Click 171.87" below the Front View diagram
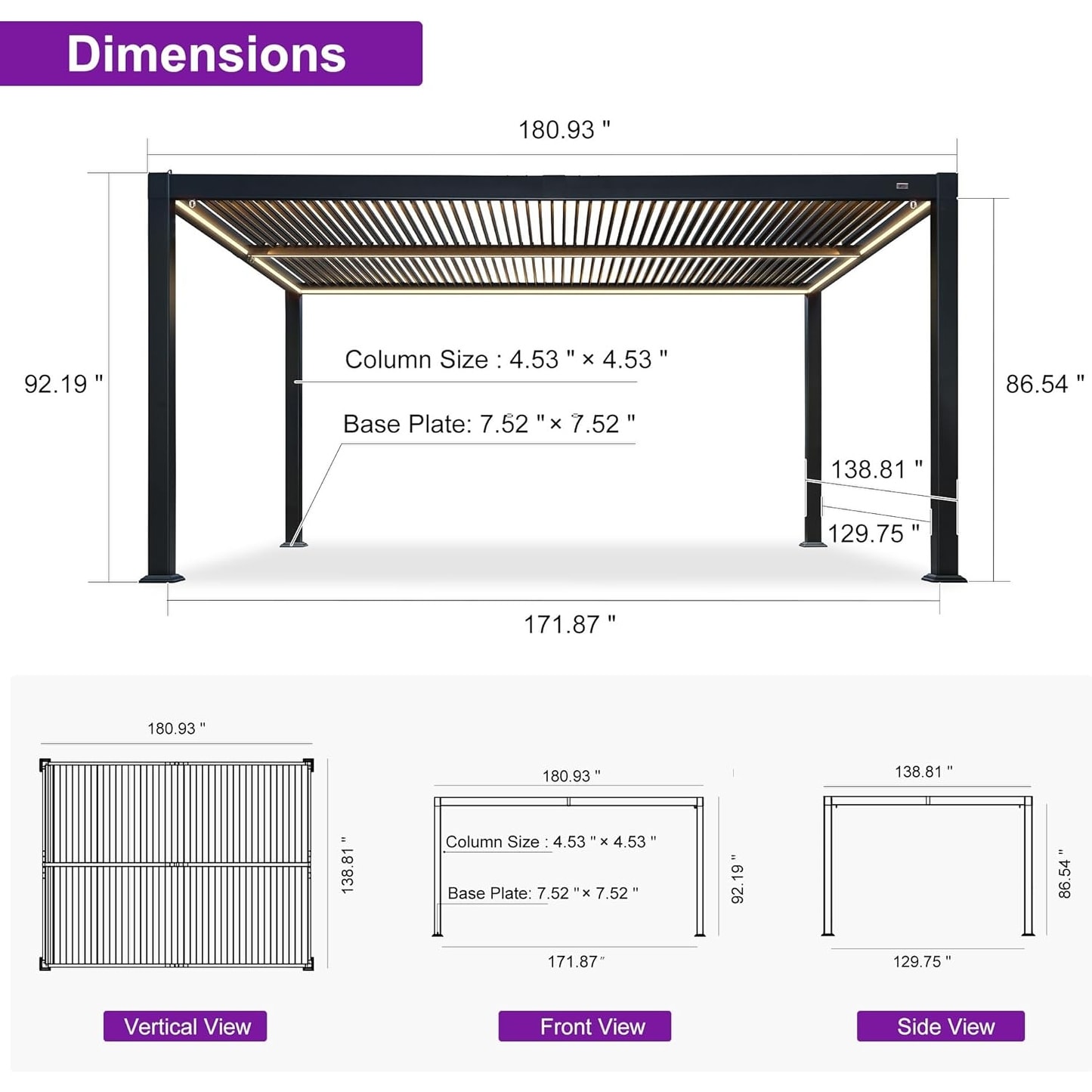Viewport: 1092px width, 1092px height. point(576,961)
